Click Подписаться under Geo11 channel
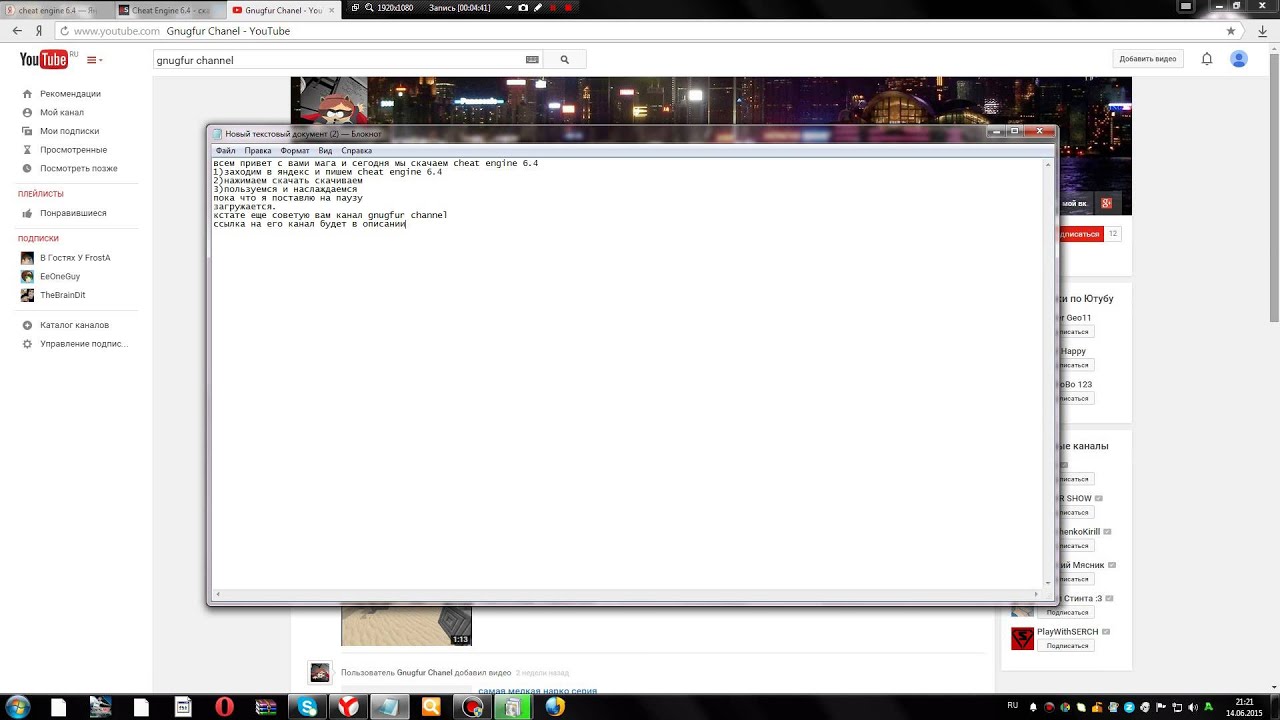Screen dimensions: 1280x720 coord(1075,331)
